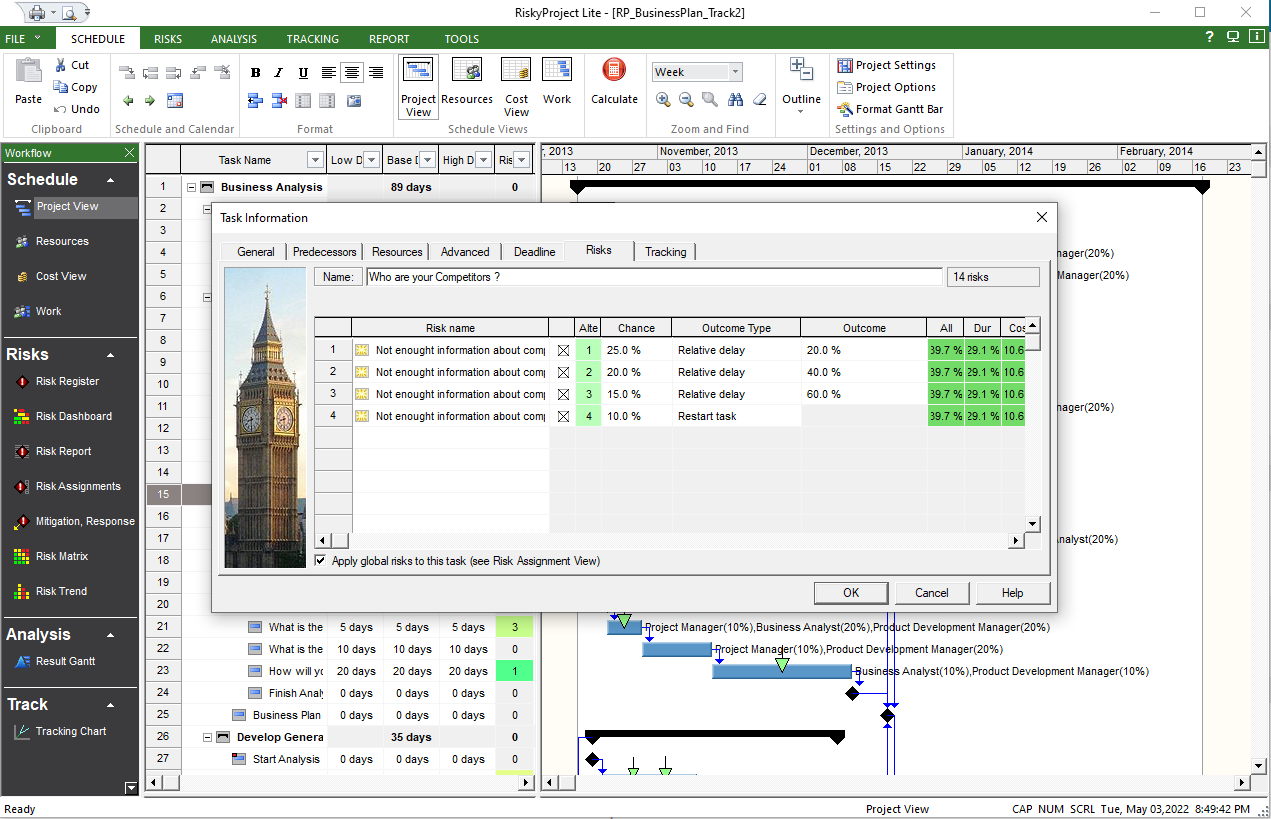Open Task Name column filter dropdown

pyautogui.click(x=315, y=160)
